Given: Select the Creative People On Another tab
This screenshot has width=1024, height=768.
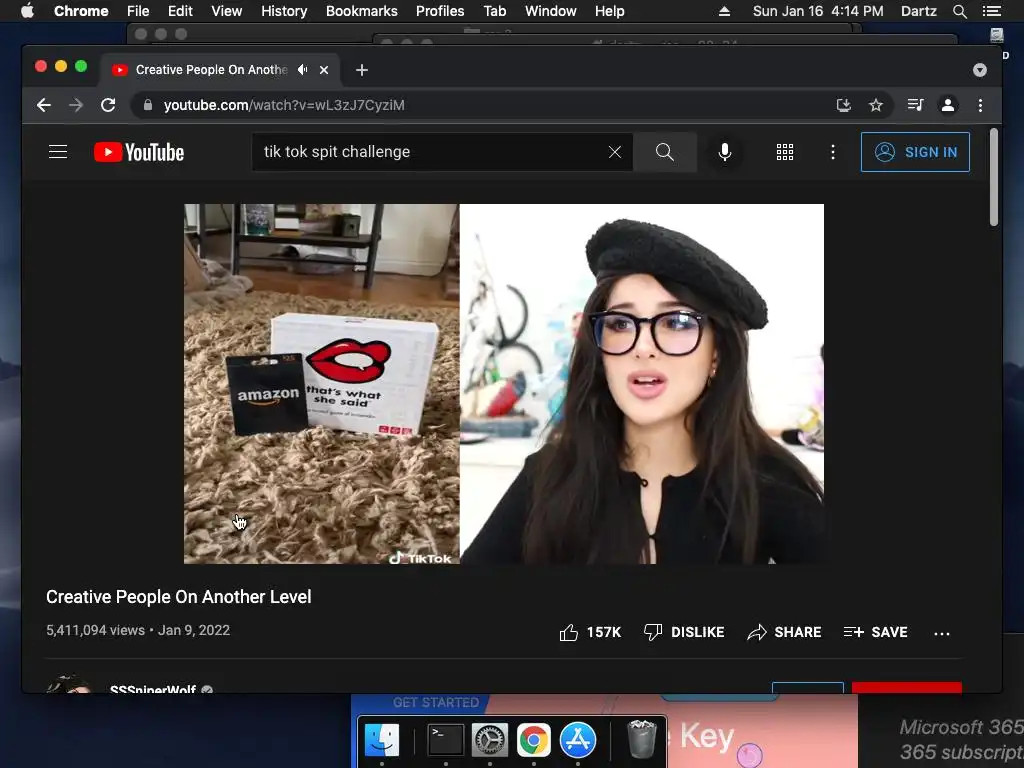Looking at the screenshot, I should [211, 70].
